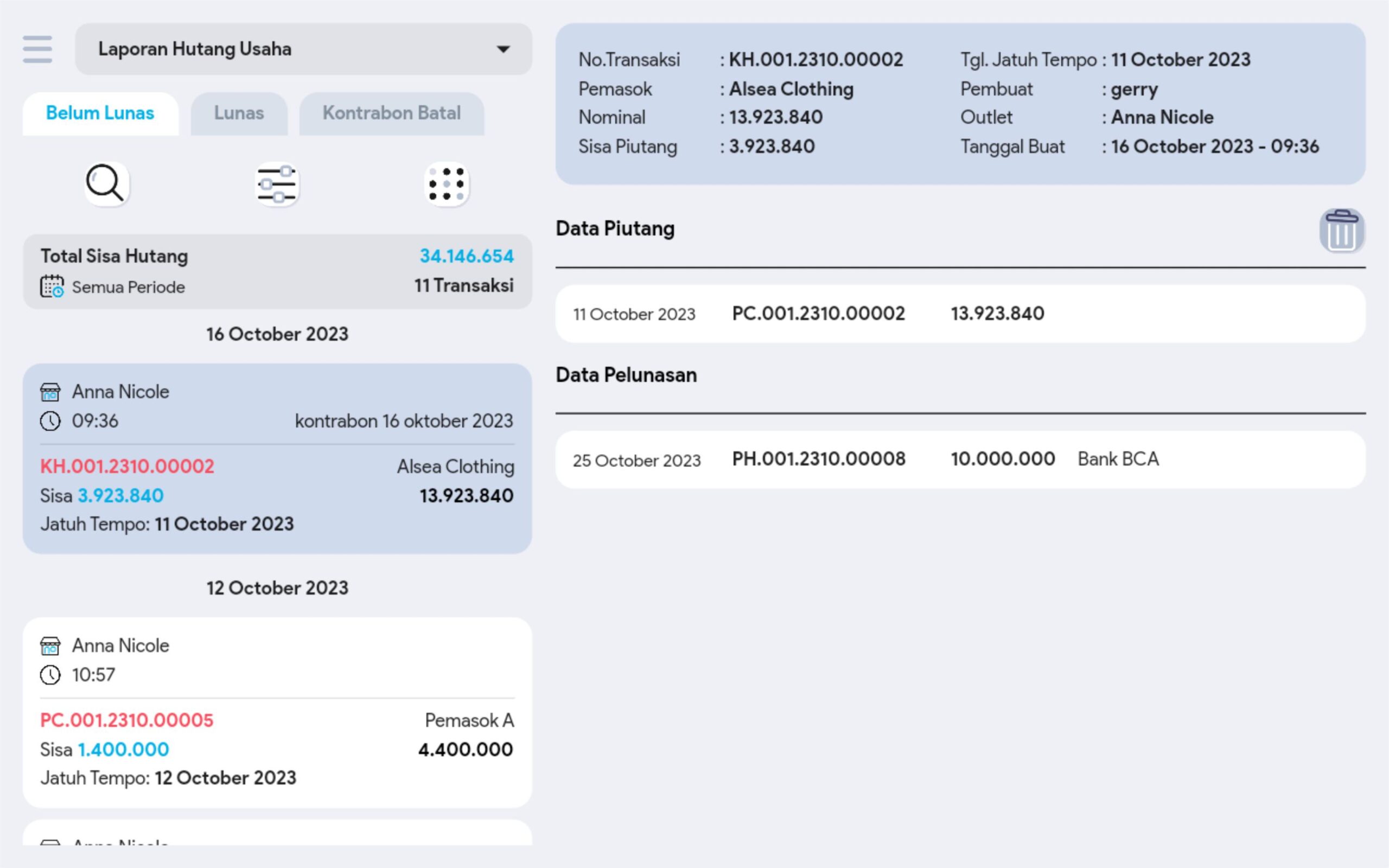Click the calendar period icon
This screenshot has width=1389, height=868.
click(52, 286)
